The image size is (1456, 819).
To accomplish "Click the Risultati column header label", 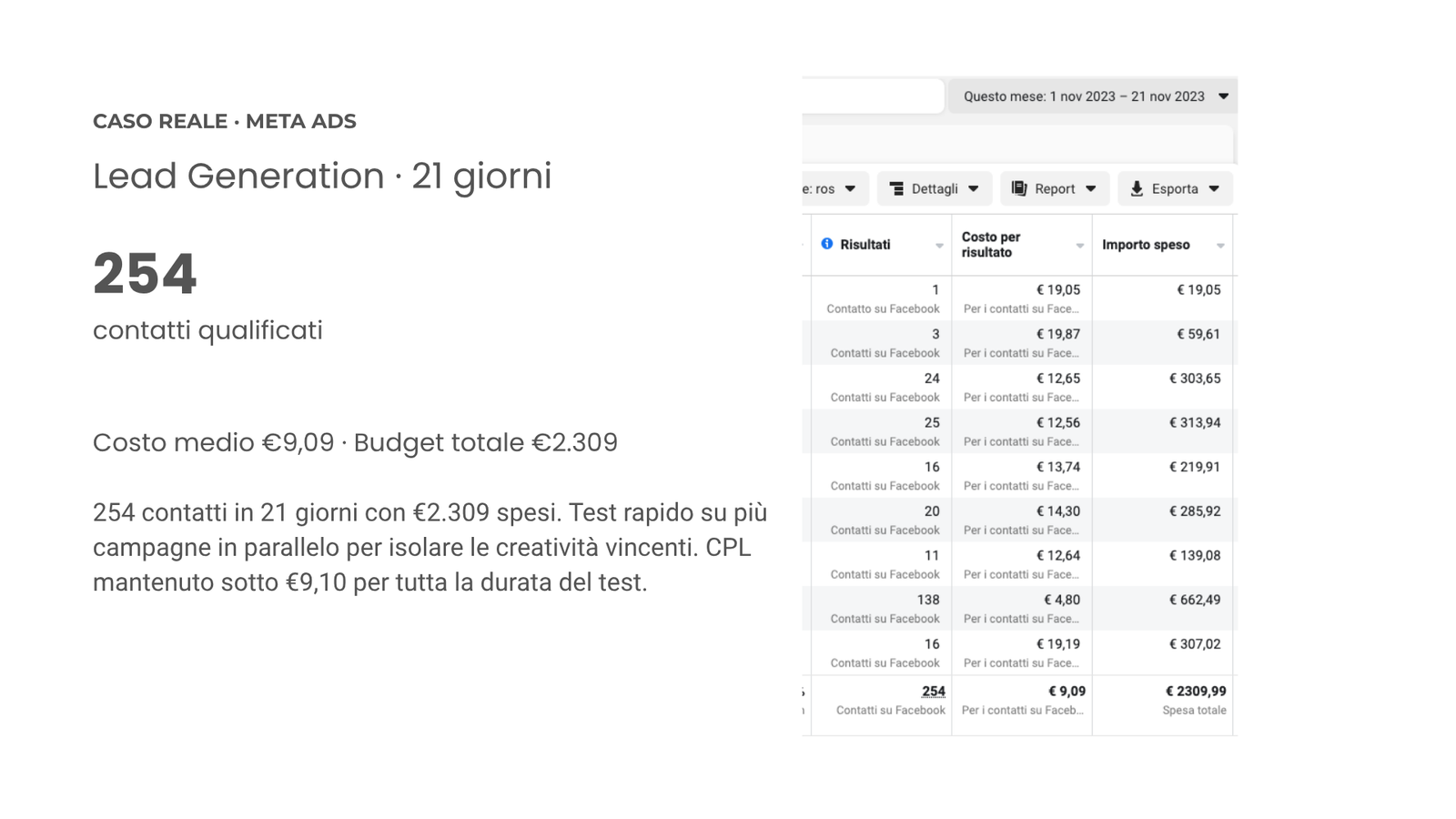I will (865, 245).
